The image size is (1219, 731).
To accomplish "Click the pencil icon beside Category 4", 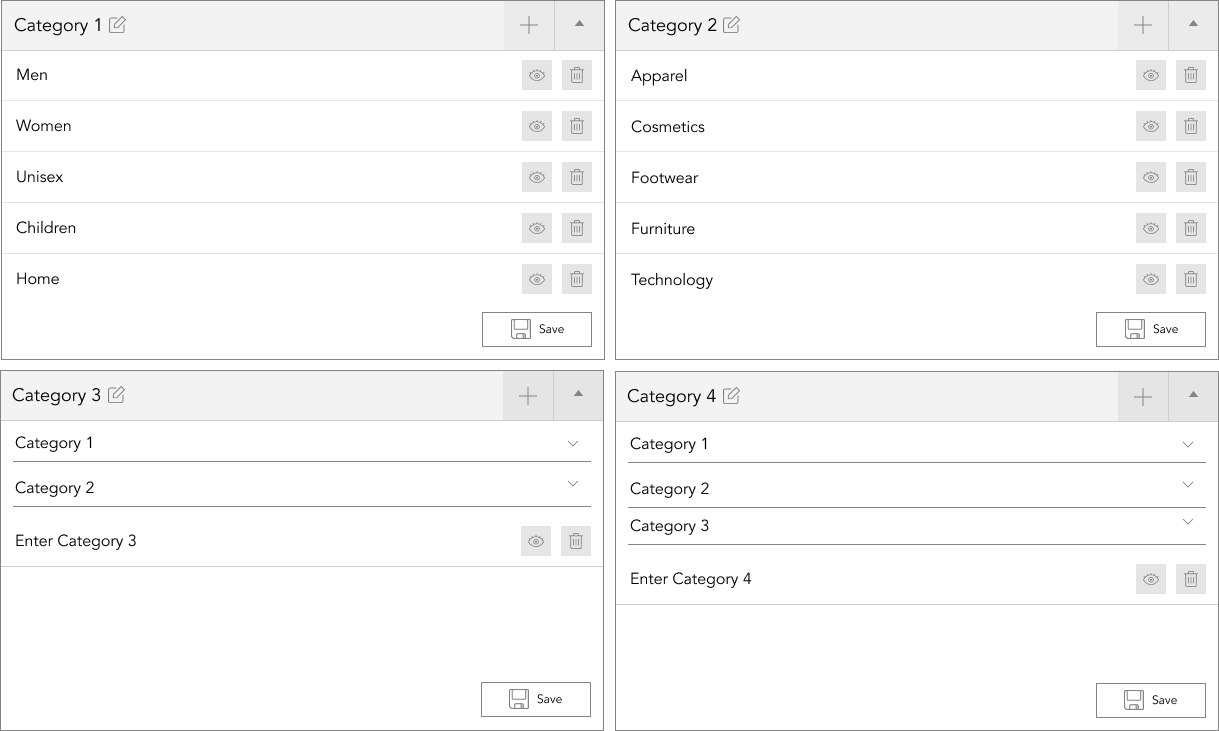I will coord(731,396).
